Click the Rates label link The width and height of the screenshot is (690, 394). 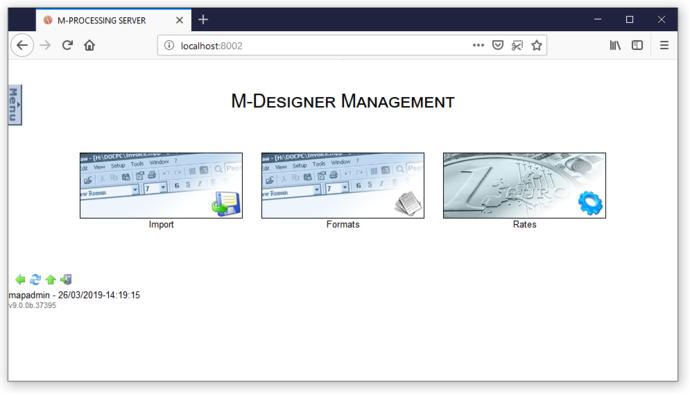525,225
